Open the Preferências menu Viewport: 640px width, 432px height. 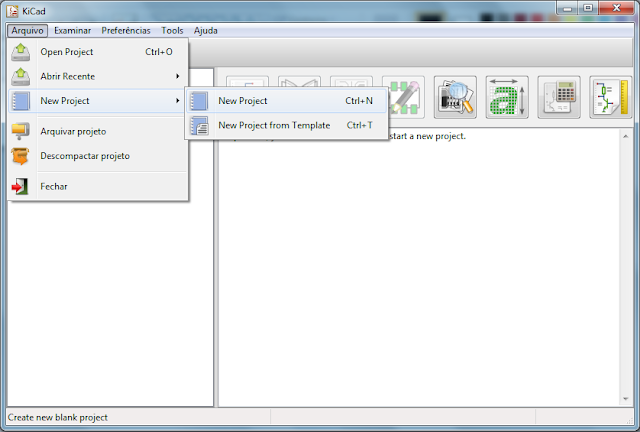pyautogui.click(x=126, y=31)
